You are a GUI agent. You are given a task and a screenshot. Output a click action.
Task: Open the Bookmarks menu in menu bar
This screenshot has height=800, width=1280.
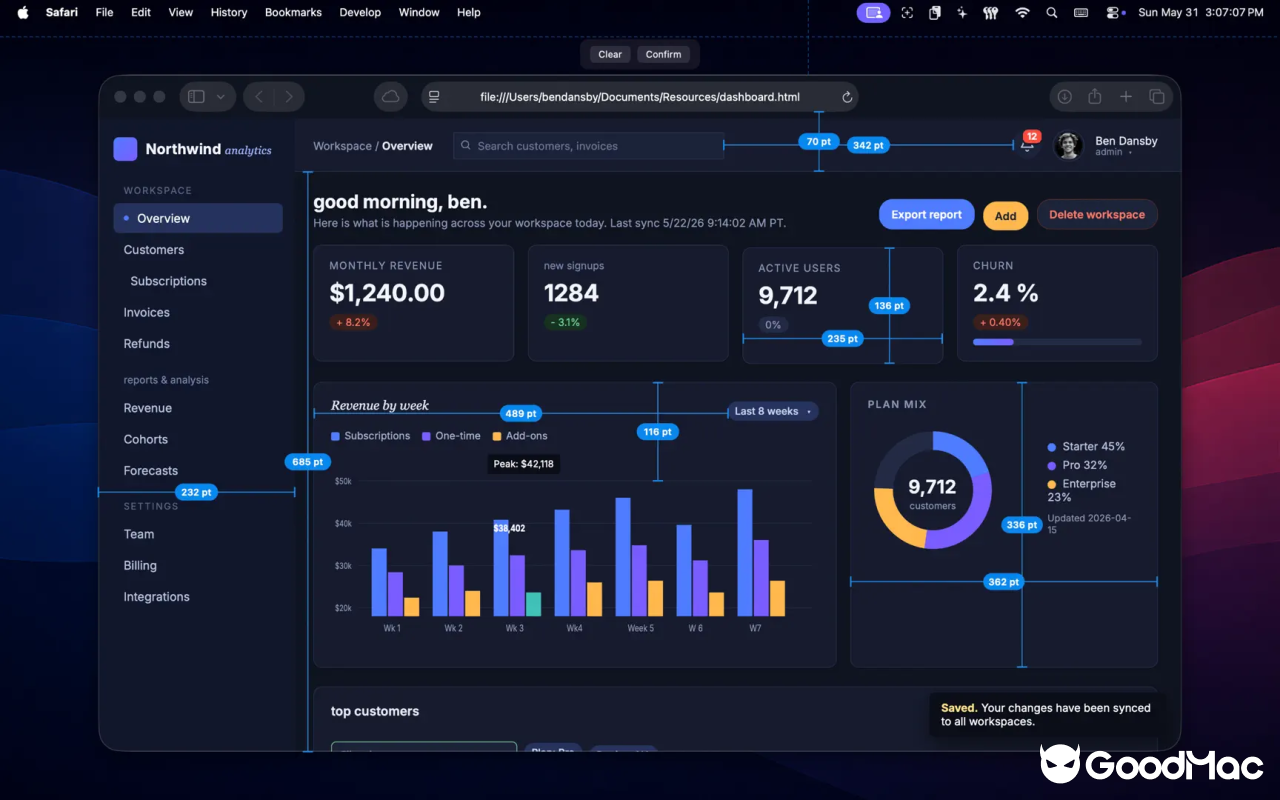[293, 12]
